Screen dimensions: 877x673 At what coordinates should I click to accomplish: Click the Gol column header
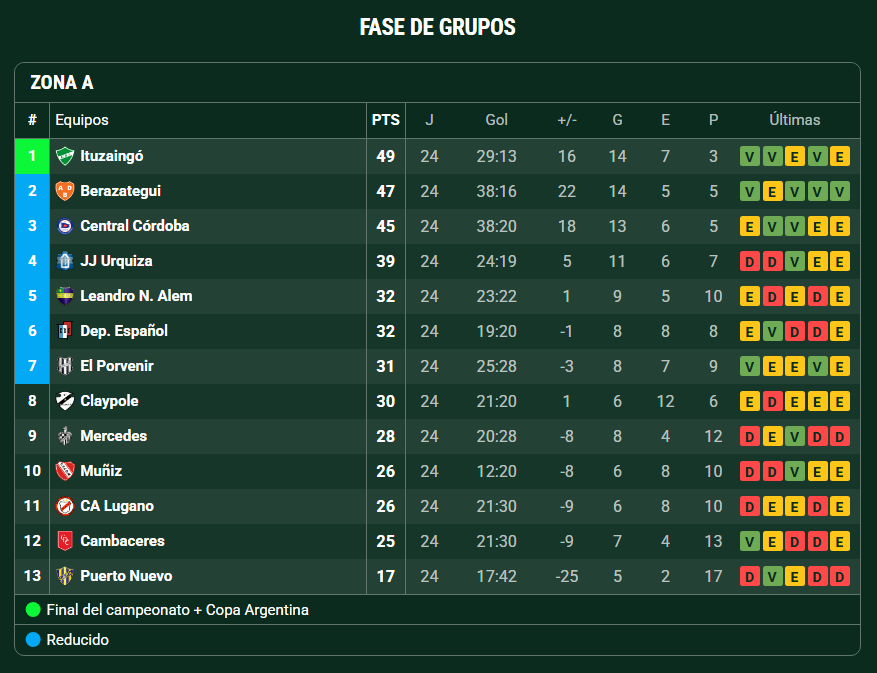[x=497, y=120]
